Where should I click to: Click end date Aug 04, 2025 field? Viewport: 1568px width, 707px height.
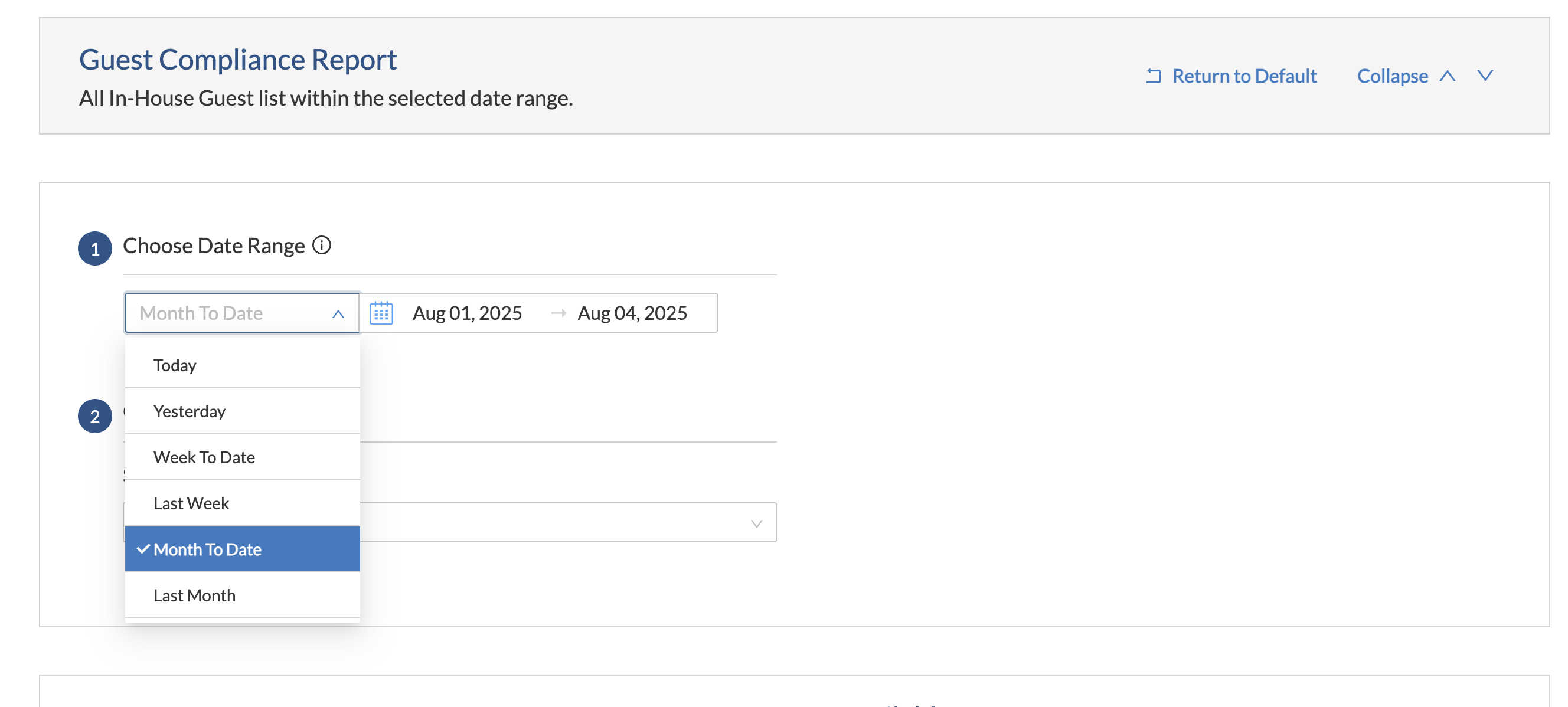point(632,313)
